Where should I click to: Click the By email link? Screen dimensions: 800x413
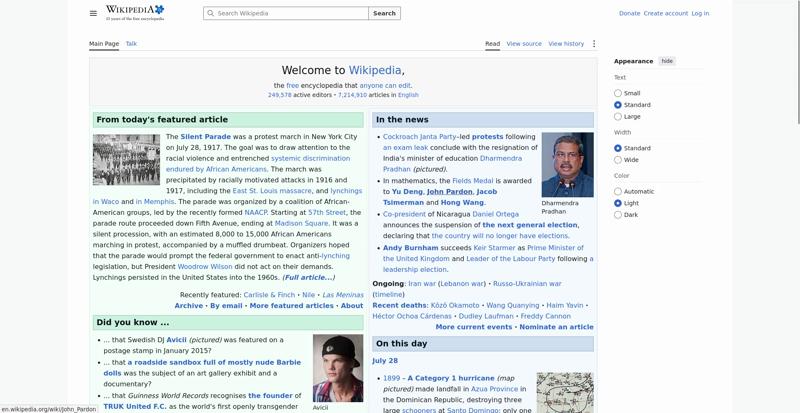pos(226,306)
